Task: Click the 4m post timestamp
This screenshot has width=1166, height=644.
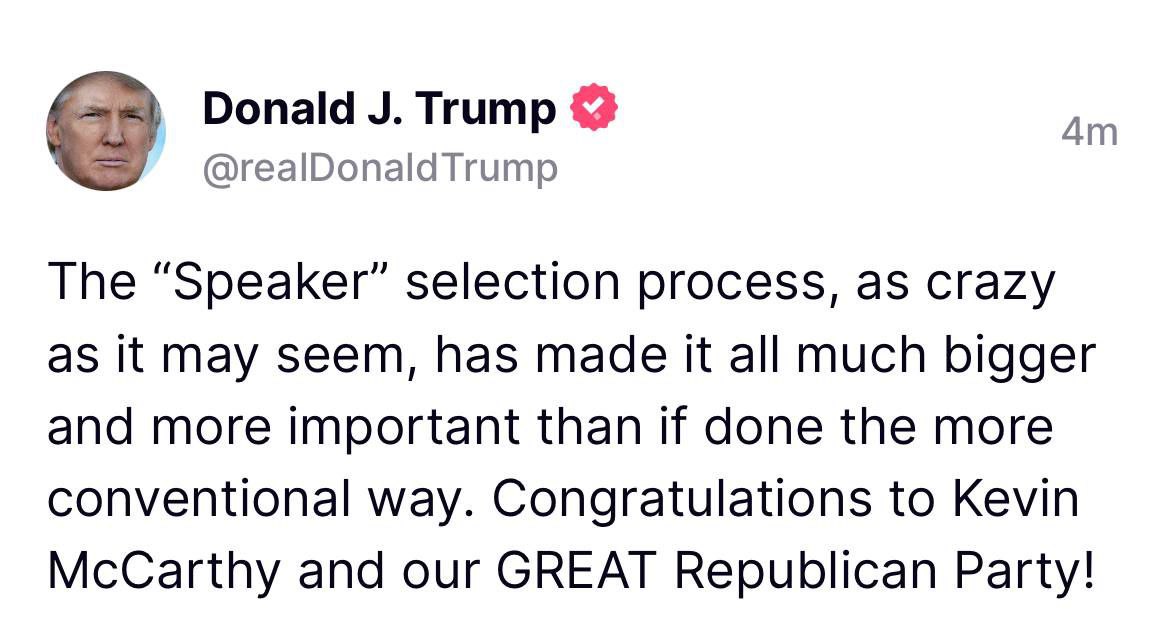Action: tap(1088, 131)
